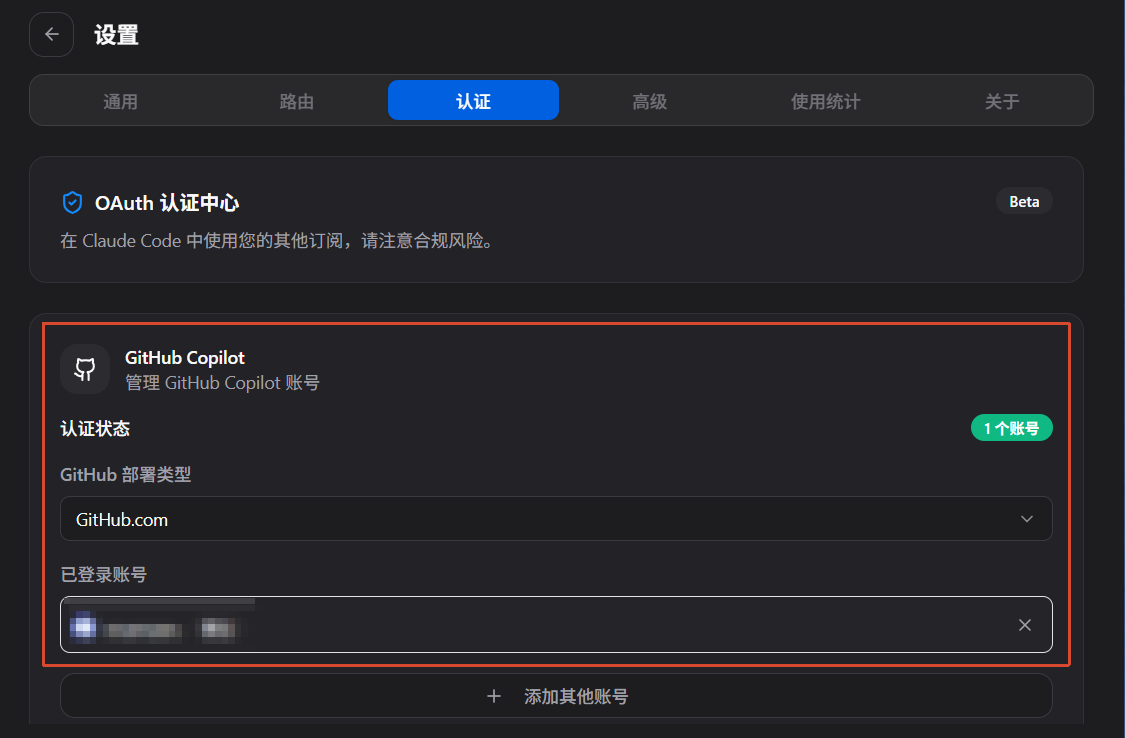The height and width of the screenshot is (738, 1125).
Task: Open the 高级 tab
Action: (x=649, y=101)
